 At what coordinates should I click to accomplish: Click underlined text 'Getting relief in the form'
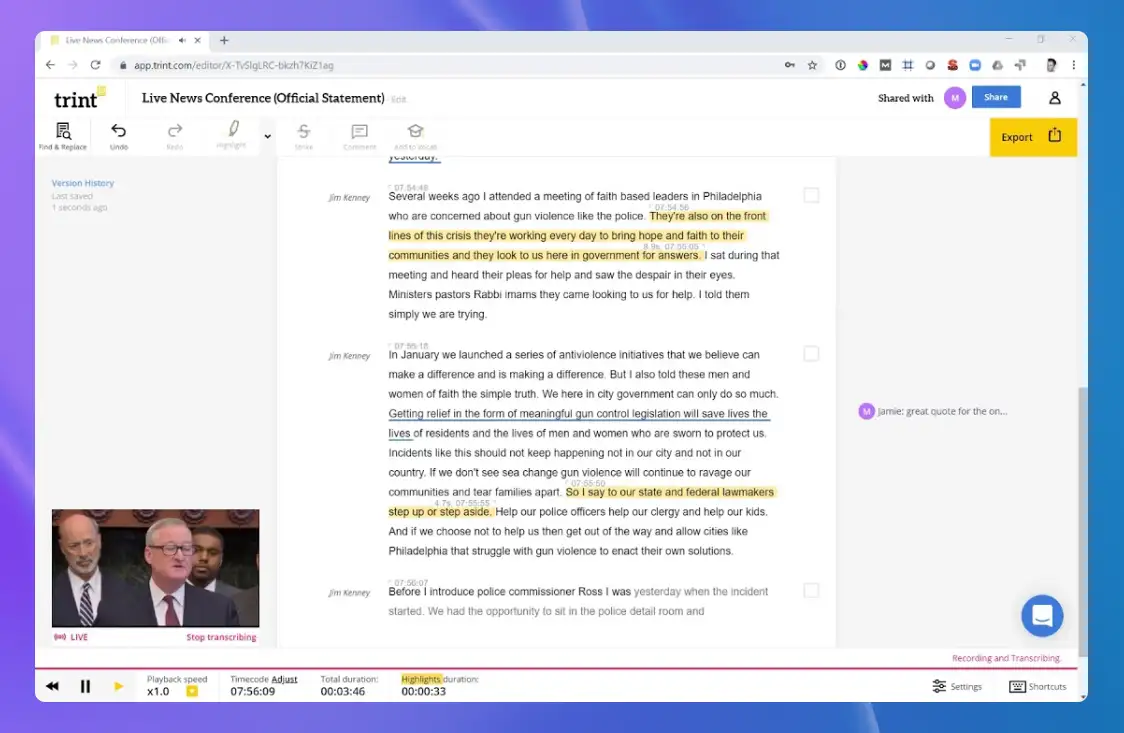pos(453,413)
